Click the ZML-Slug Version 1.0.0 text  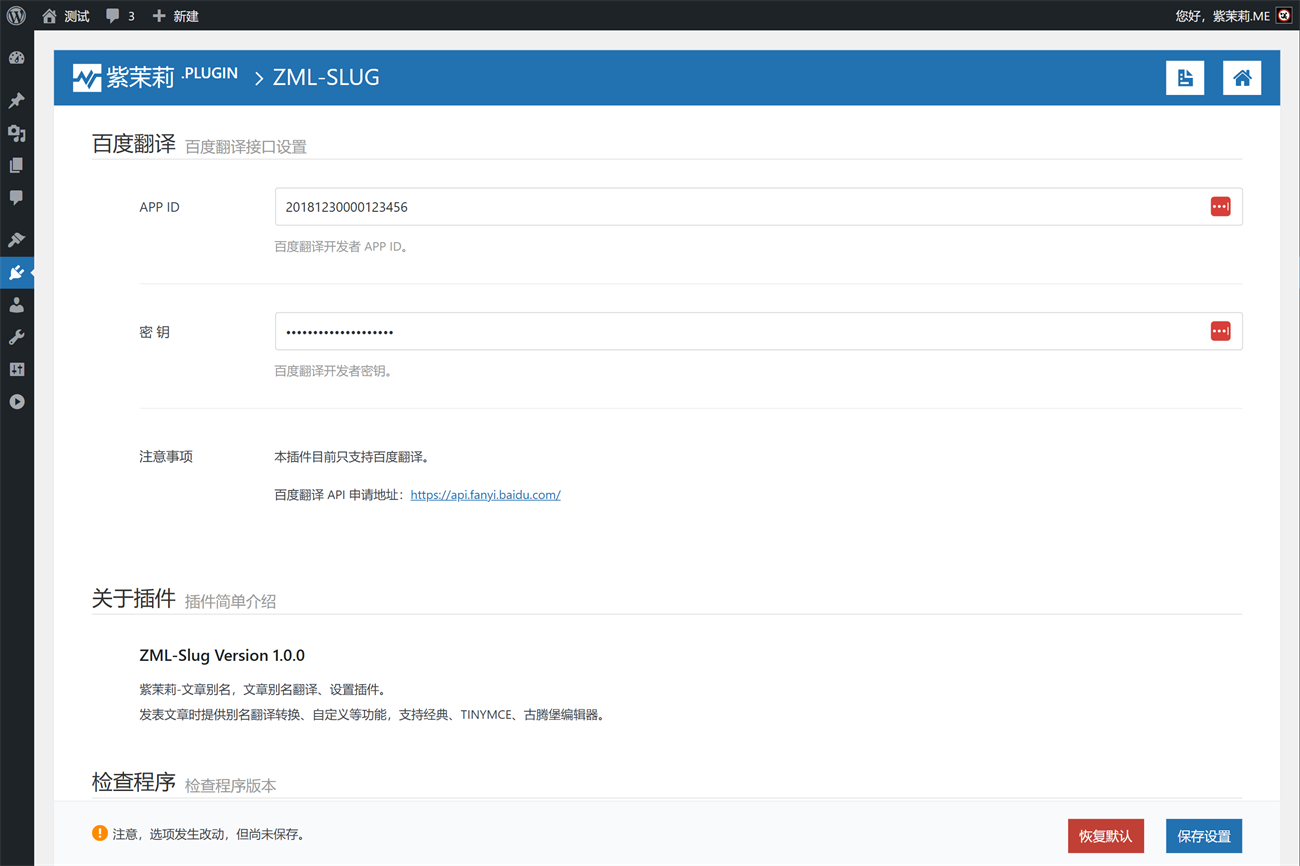[x=222, y=656]
